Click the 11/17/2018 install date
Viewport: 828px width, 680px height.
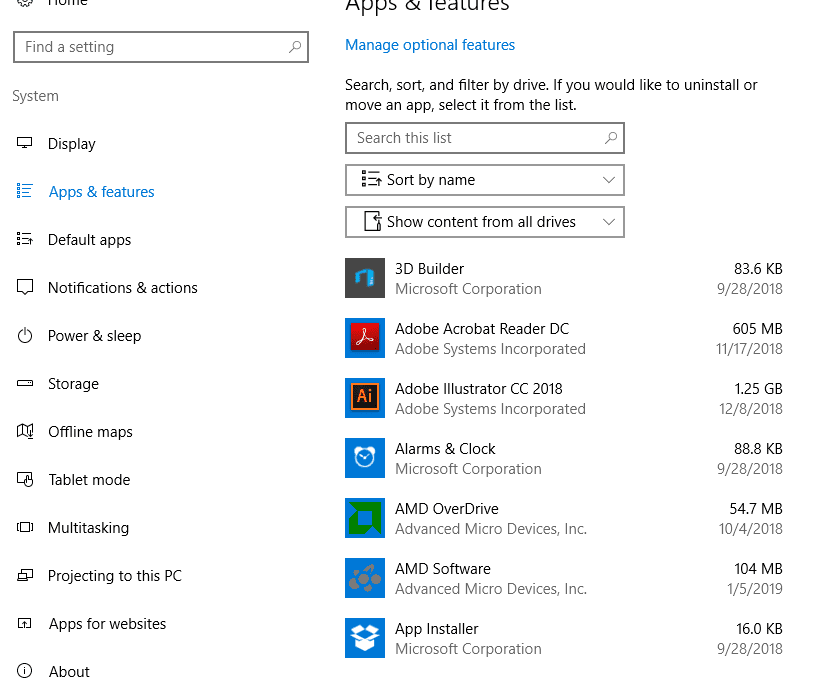749,349
